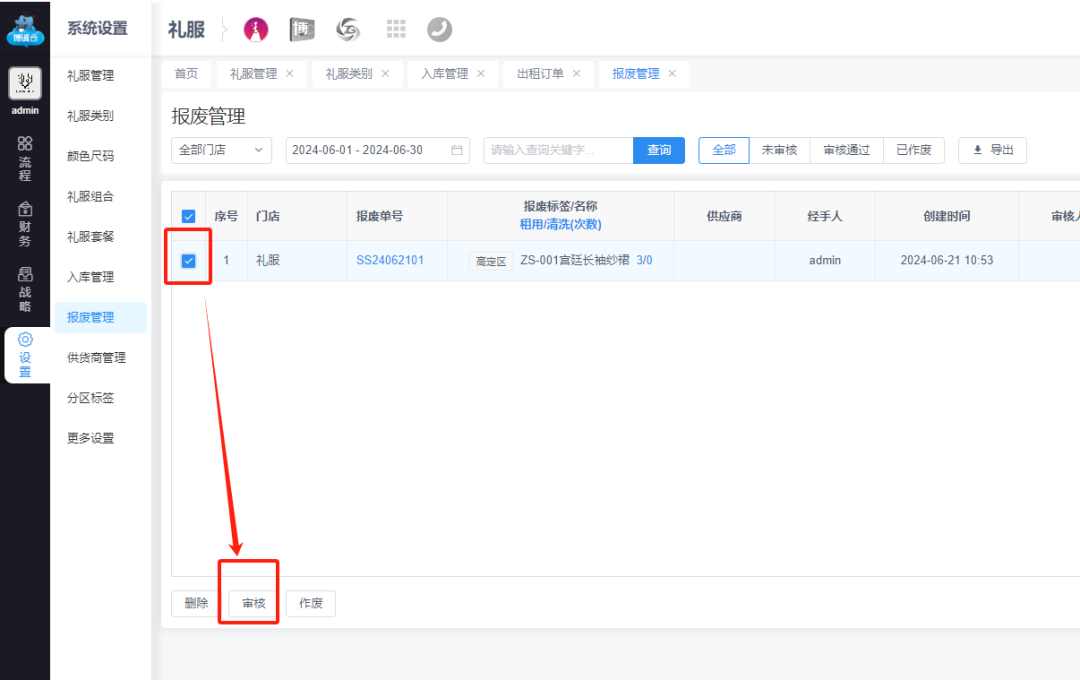
Task: Open the admin avatar profile
Action: [x=25, y=83]
